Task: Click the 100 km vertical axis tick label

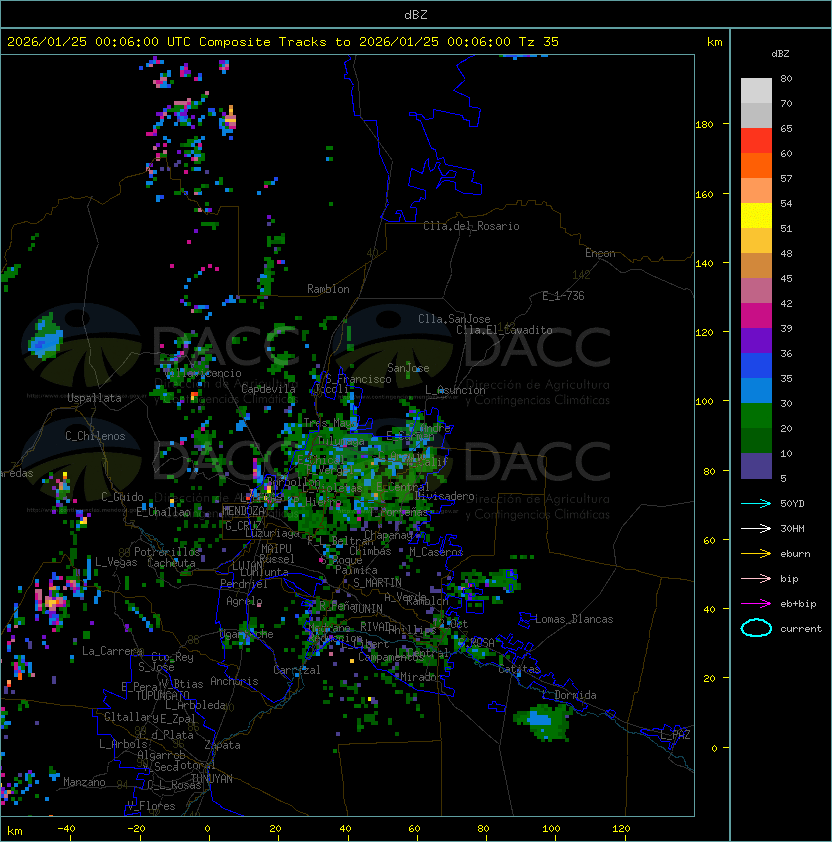Action: [x=704, y=401]
